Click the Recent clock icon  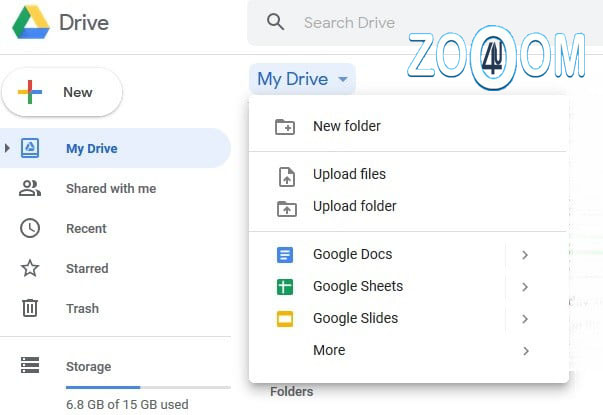(x=30, y=228)
